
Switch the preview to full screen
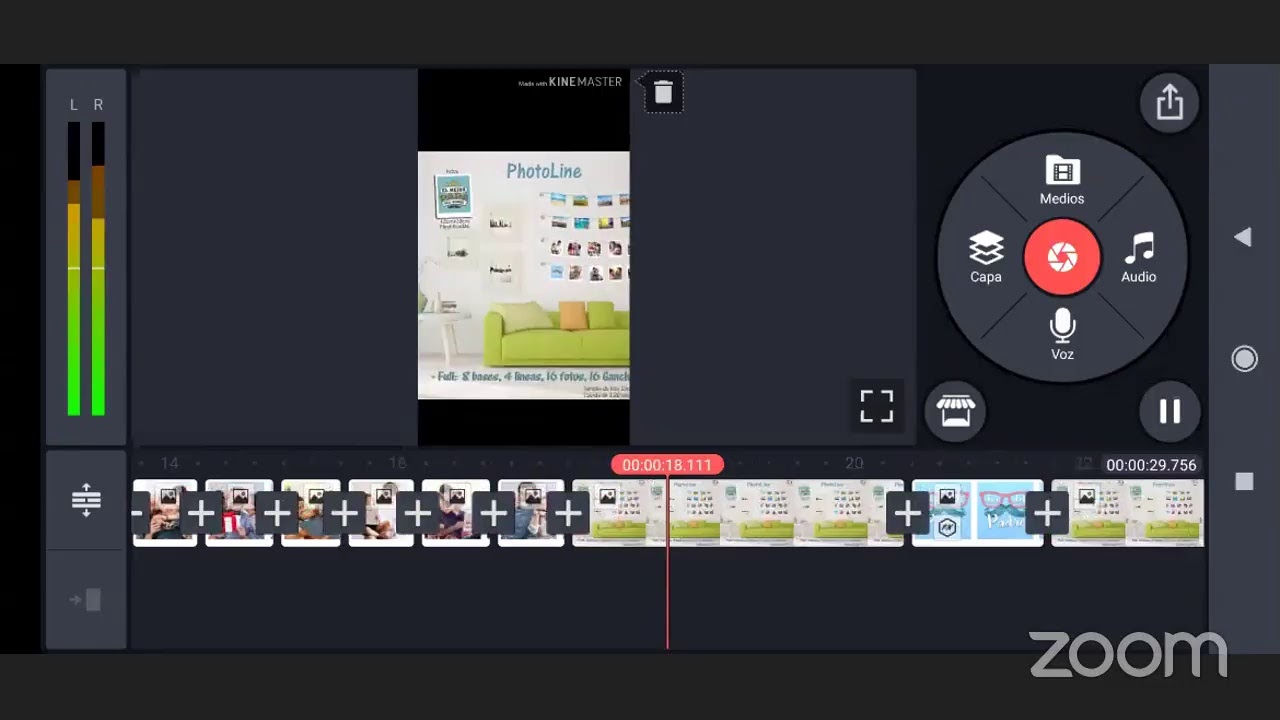click(x=877, y=406)
